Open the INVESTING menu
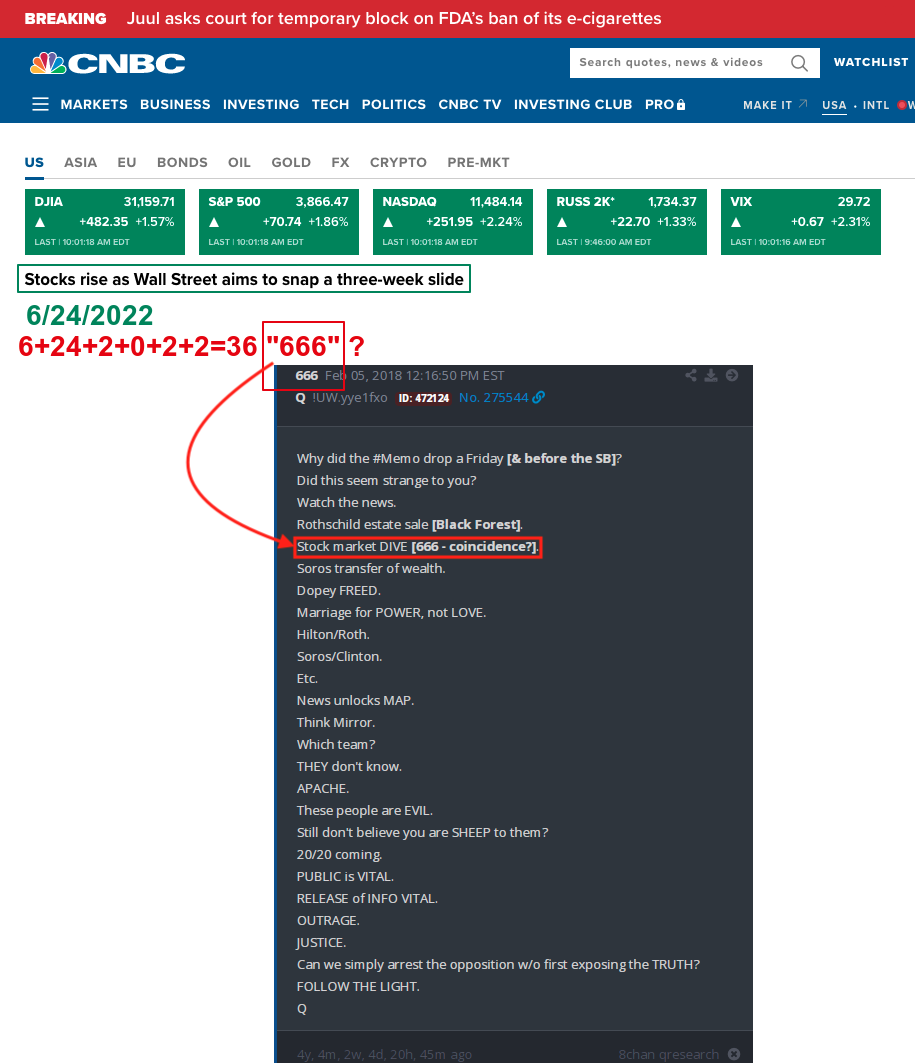Viewport: 915px width, 1064px height. tap(261, 104)
